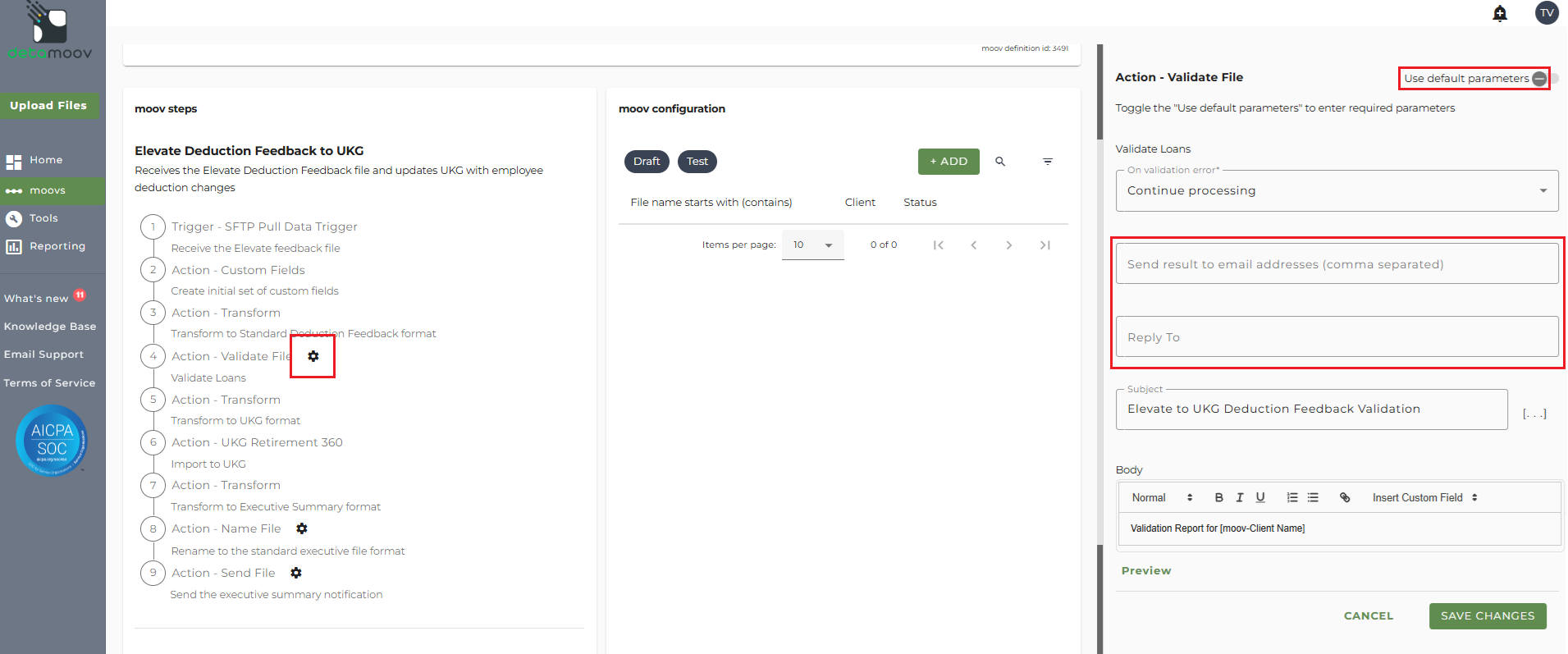Viewport: 1568px width, 654px height.
Task: Go to next page of configurations
Action: 1009,245
